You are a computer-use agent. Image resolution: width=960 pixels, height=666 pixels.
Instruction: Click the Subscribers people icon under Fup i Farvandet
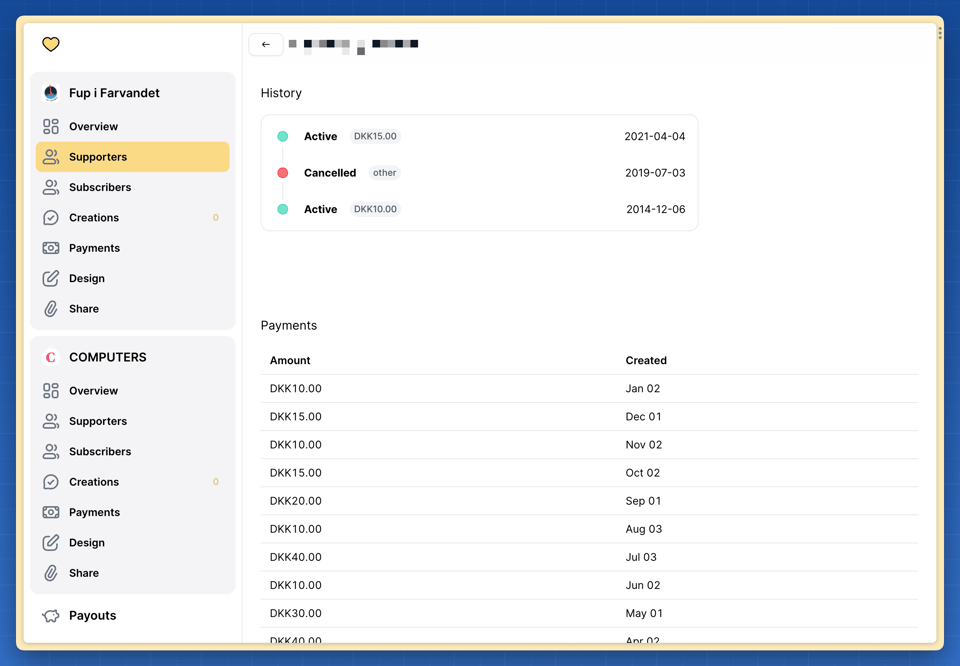[51, 187]
